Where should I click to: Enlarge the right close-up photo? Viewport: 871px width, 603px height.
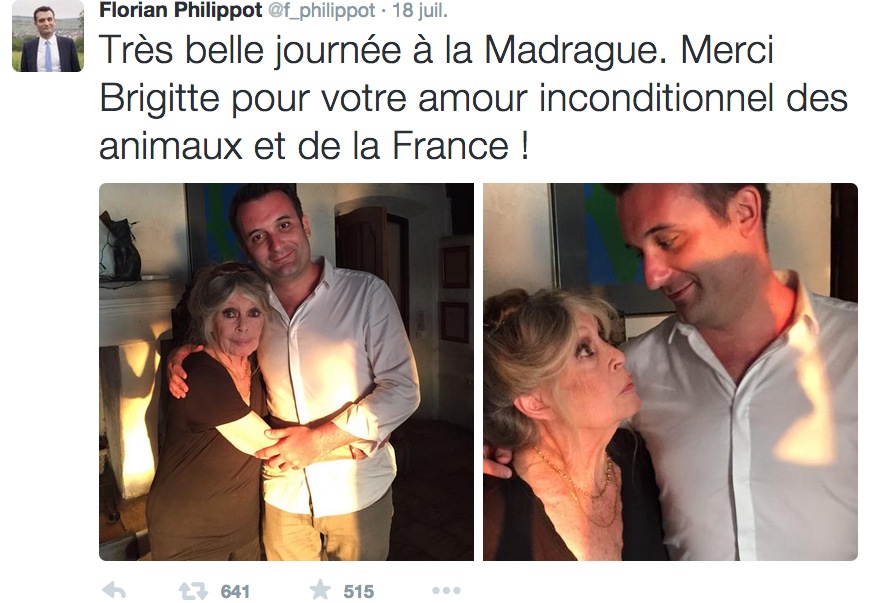tap(670, 372)
